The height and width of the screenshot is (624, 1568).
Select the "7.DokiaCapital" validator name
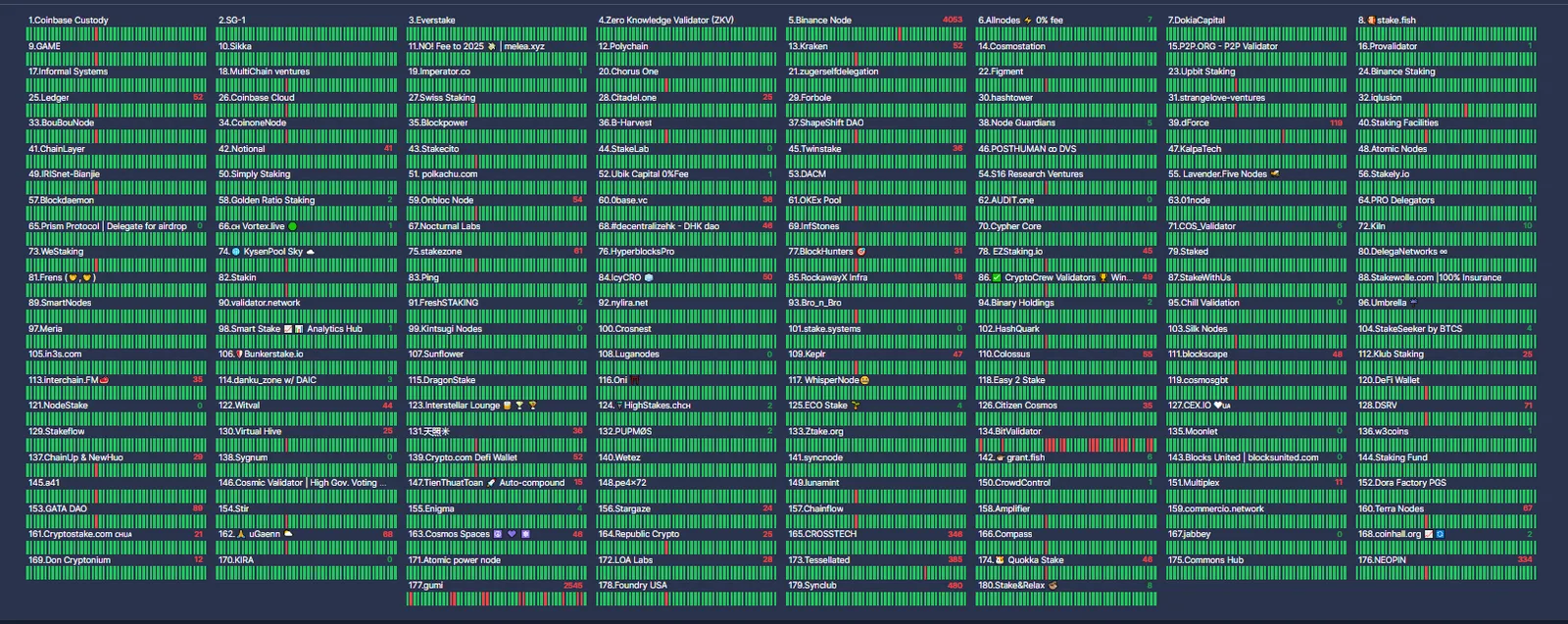(1197, 20)
